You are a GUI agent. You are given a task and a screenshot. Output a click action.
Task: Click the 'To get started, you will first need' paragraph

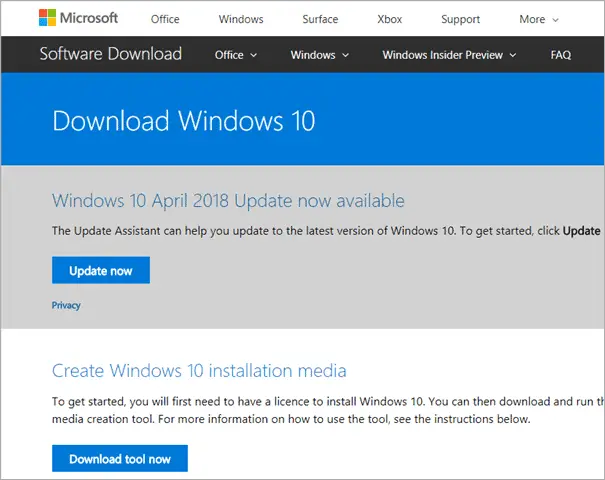[x=328, y=410]
